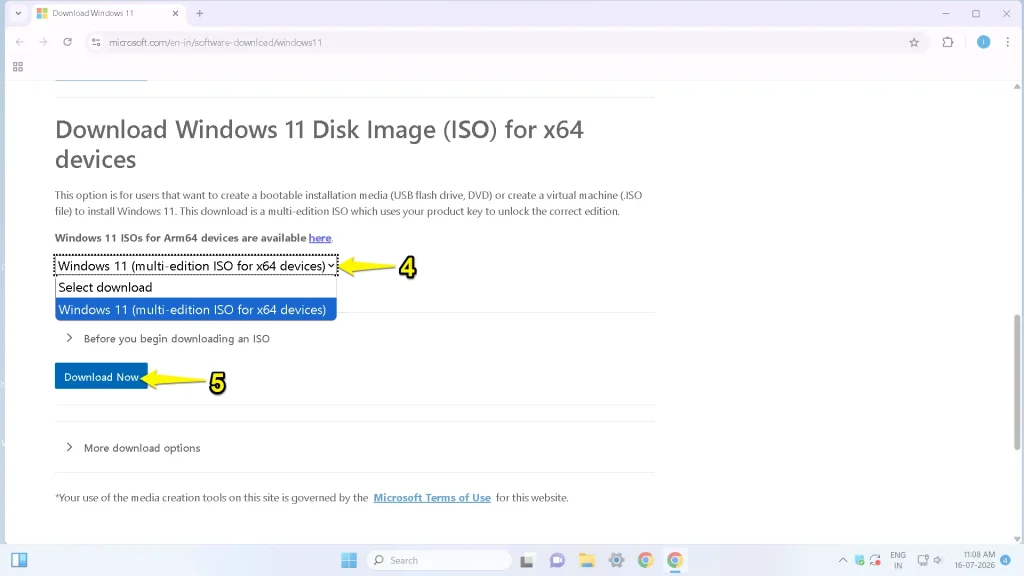Open File Explorer from taskbar
This screenshot has width=1024, height=576.
point(586,560)
